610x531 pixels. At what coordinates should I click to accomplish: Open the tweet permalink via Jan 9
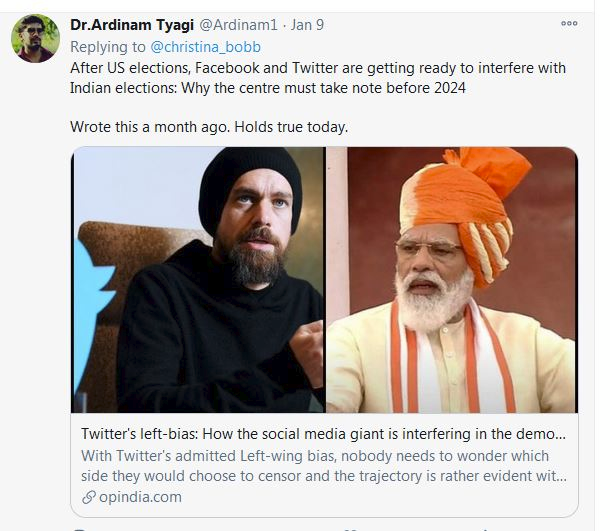click(x=307, y=25)
